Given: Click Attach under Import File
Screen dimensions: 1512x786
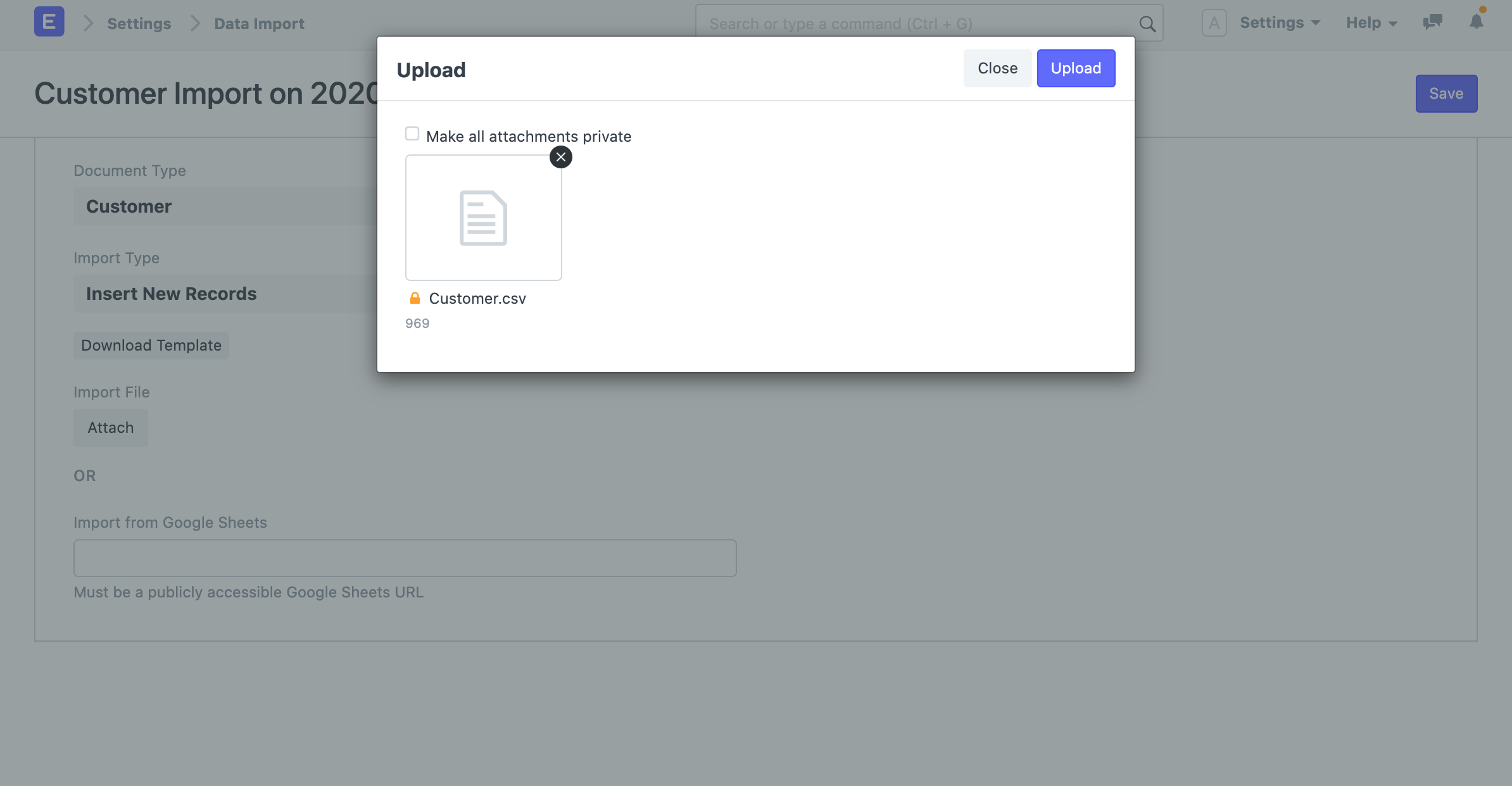Looking at the screenshot, I should coord(110,427).
